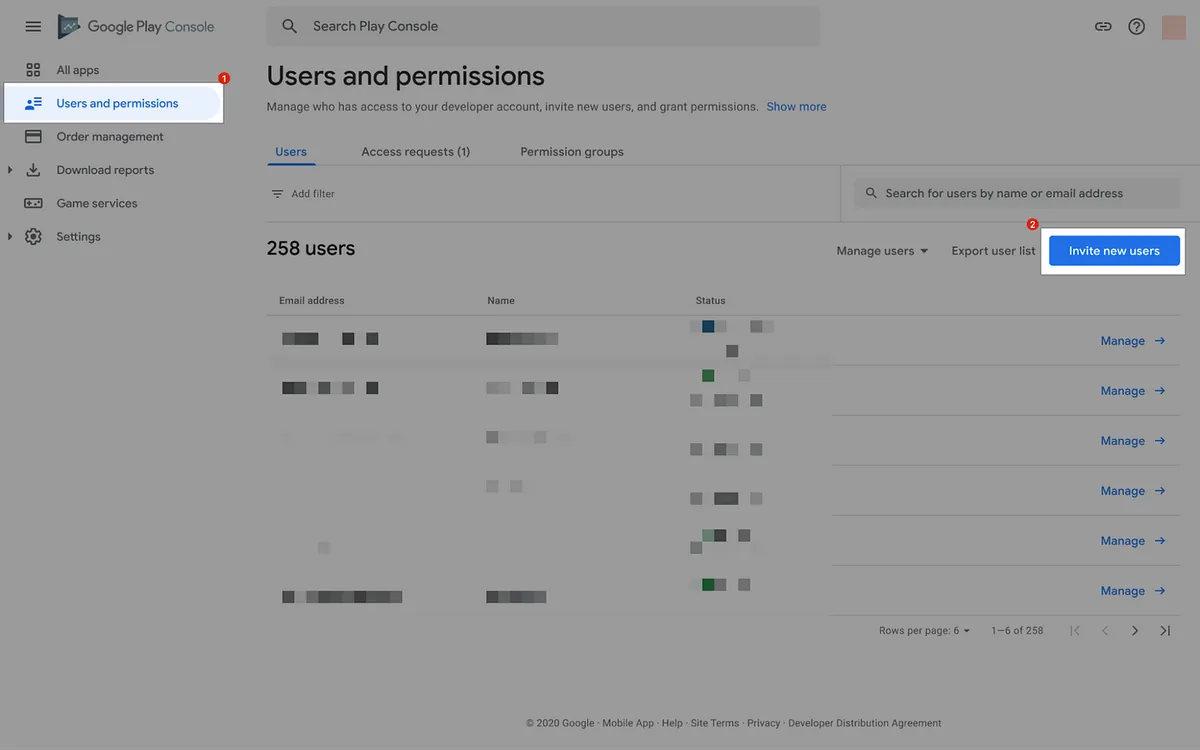
Task: Open the hamburger navigation menu
Action: [x=33, y=27]
